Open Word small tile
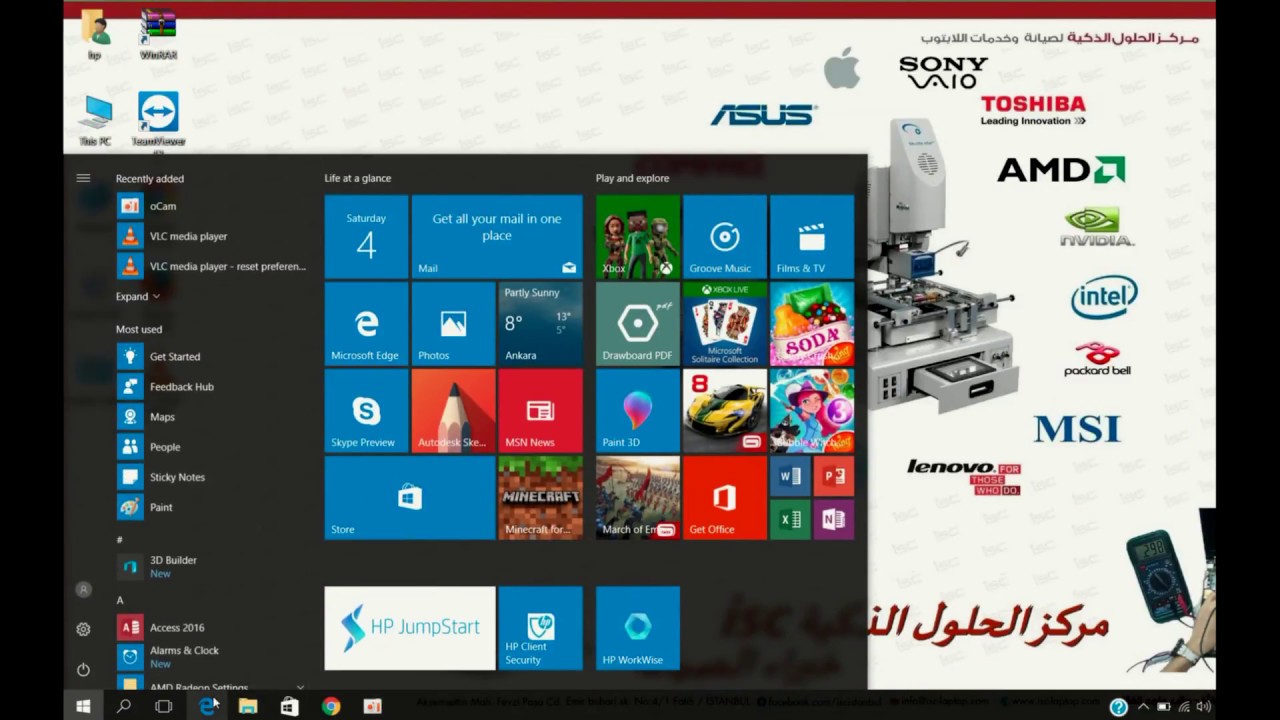 [x=790, y=476]
